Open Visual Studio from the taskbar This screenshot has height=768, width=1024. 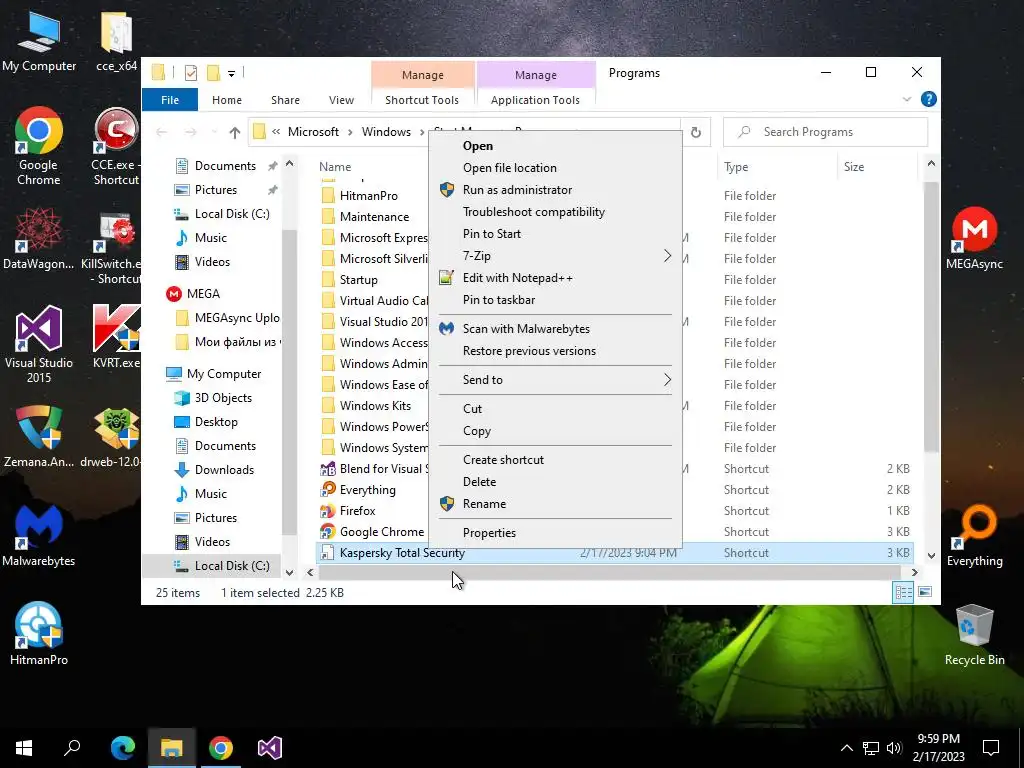[x=270, y=748]
